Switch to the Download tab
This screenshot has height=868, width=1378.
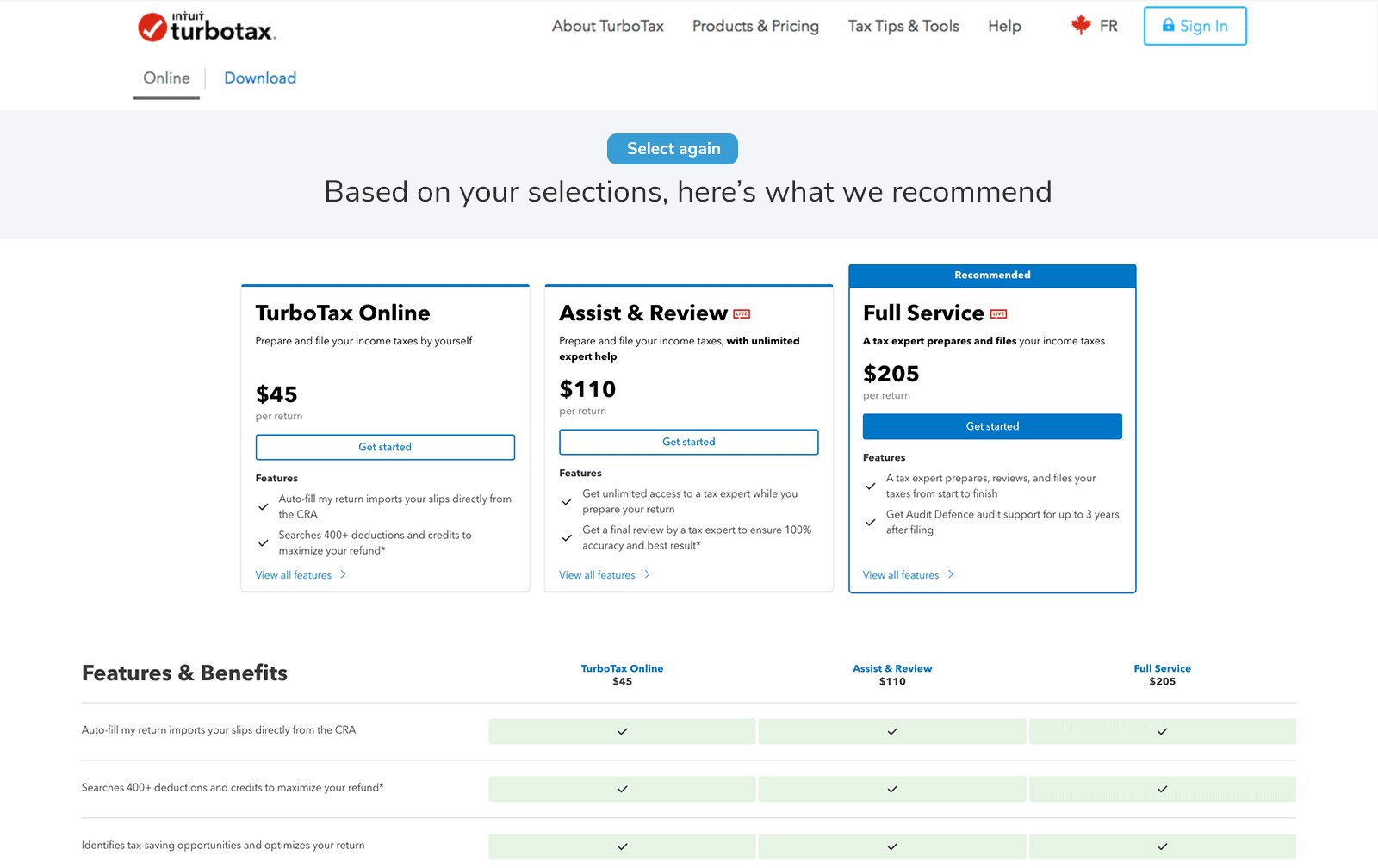260,78
